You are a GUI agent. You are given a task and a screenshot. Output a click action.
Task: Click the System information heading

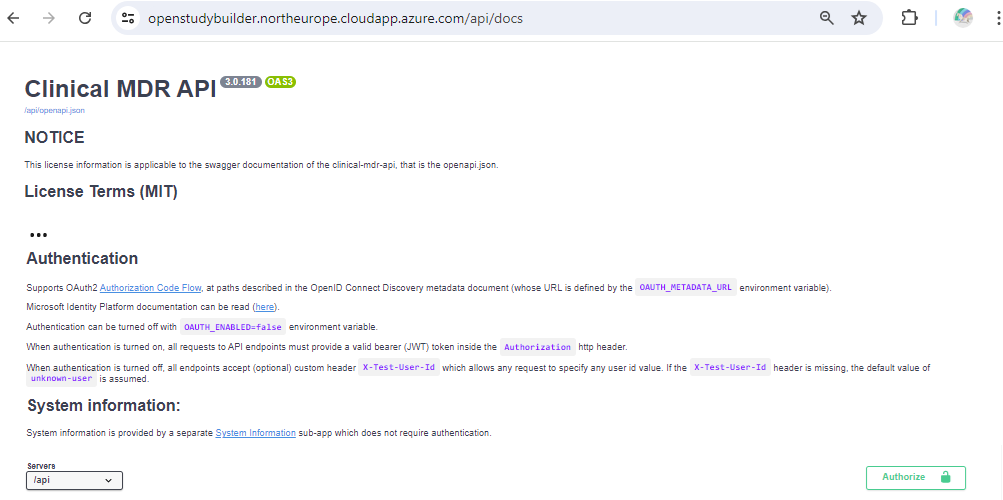(x=104, y=405)
